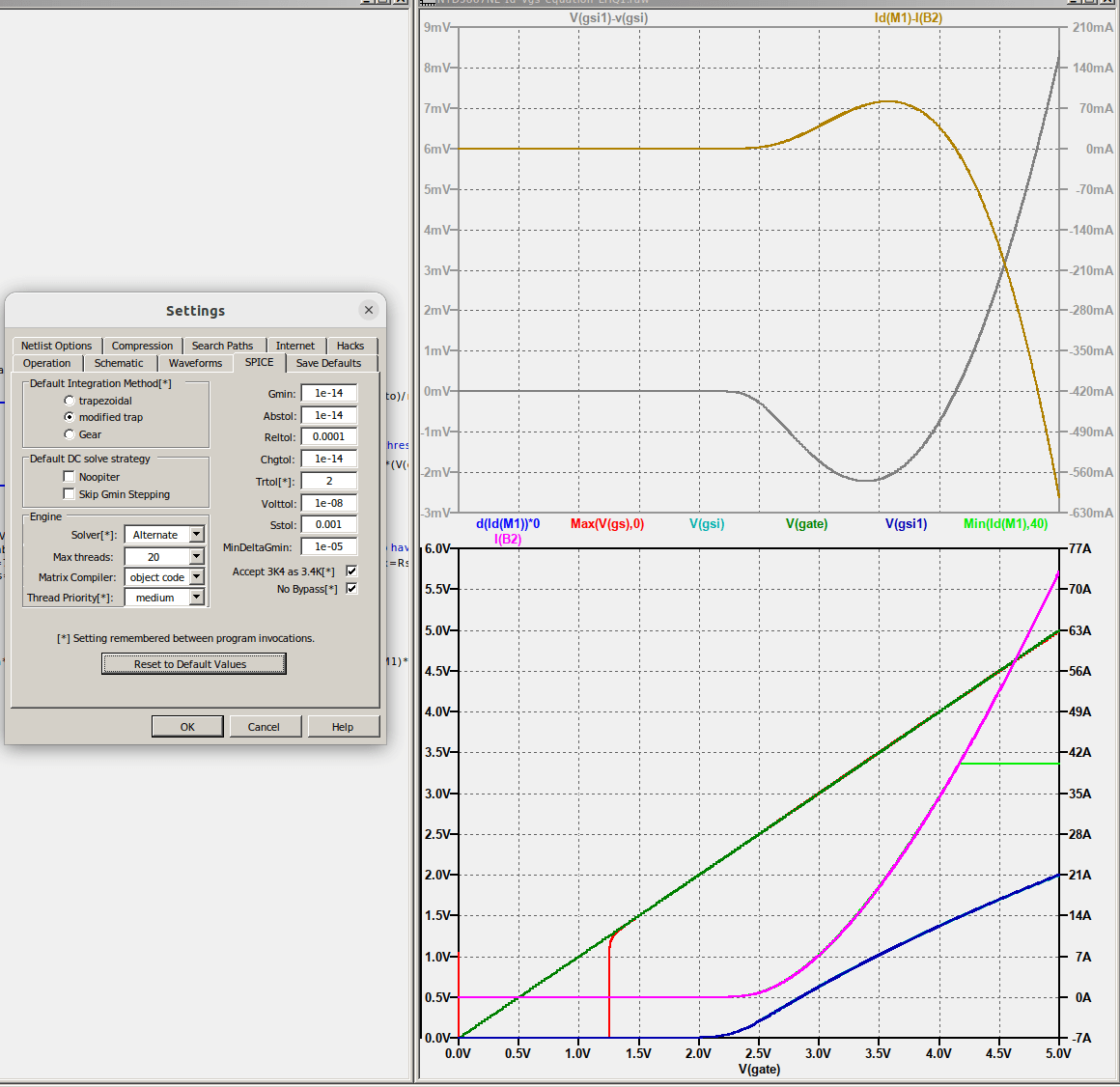
Task: Select the SPICE tab
Action: tap(260, 362)
